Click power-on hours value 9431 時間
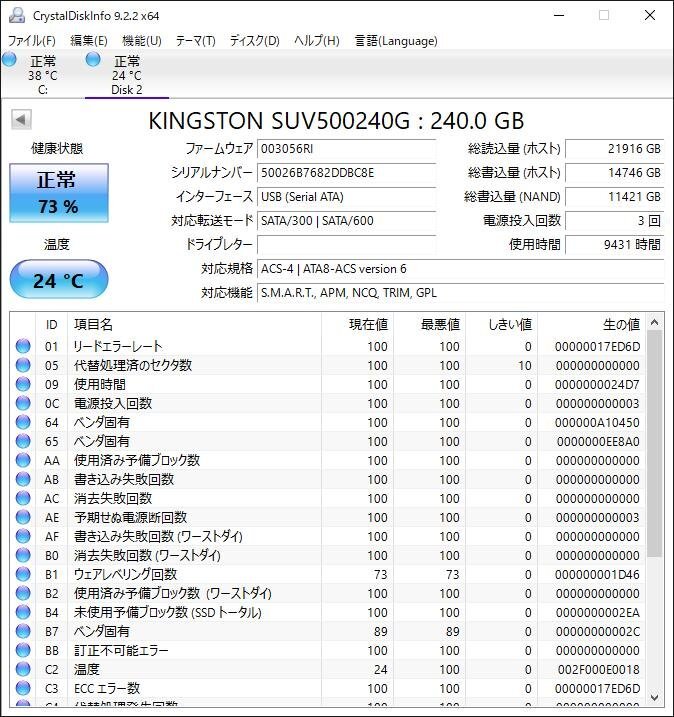The image size is (674, 717). 615,245
